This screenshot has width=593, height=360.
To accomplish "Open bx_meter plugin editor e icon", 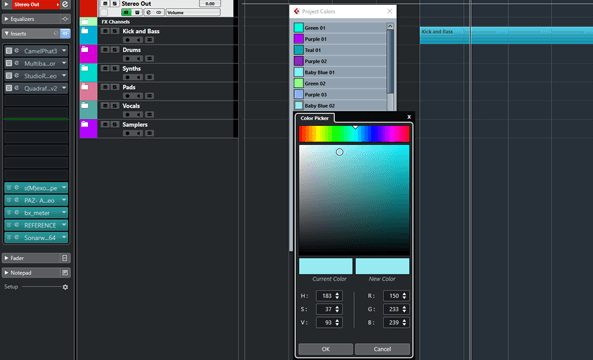I will [17, 213].
